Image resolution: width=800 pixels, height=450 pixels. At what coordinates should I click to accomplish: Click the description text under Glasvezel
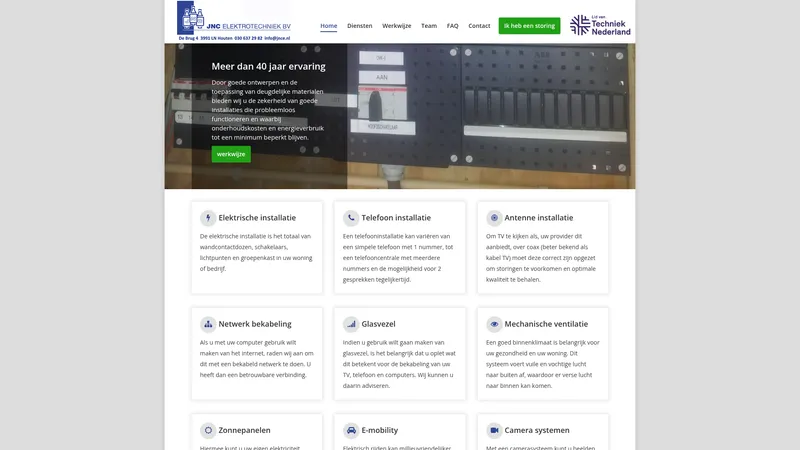click(399, 364)
